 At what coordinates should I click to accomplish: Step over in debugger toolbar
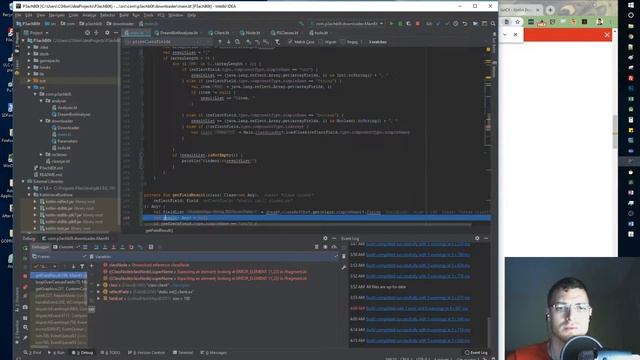pyautogui.click(x=96, y=247)
